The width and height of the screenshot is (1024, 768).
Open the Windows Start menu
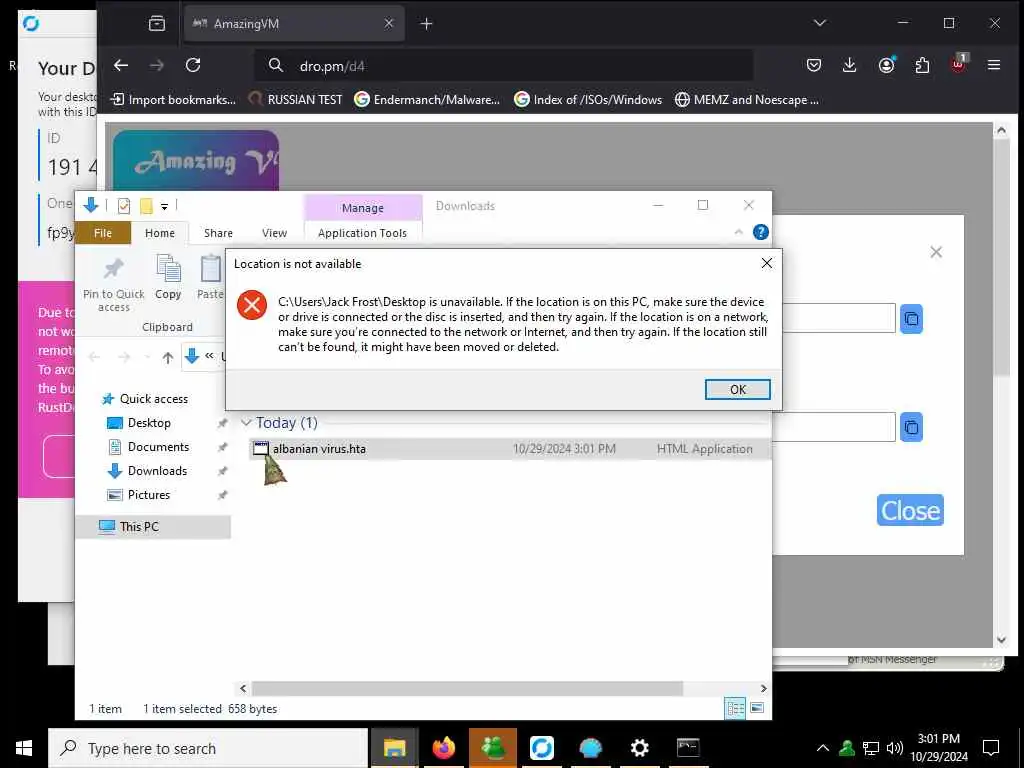24,748
